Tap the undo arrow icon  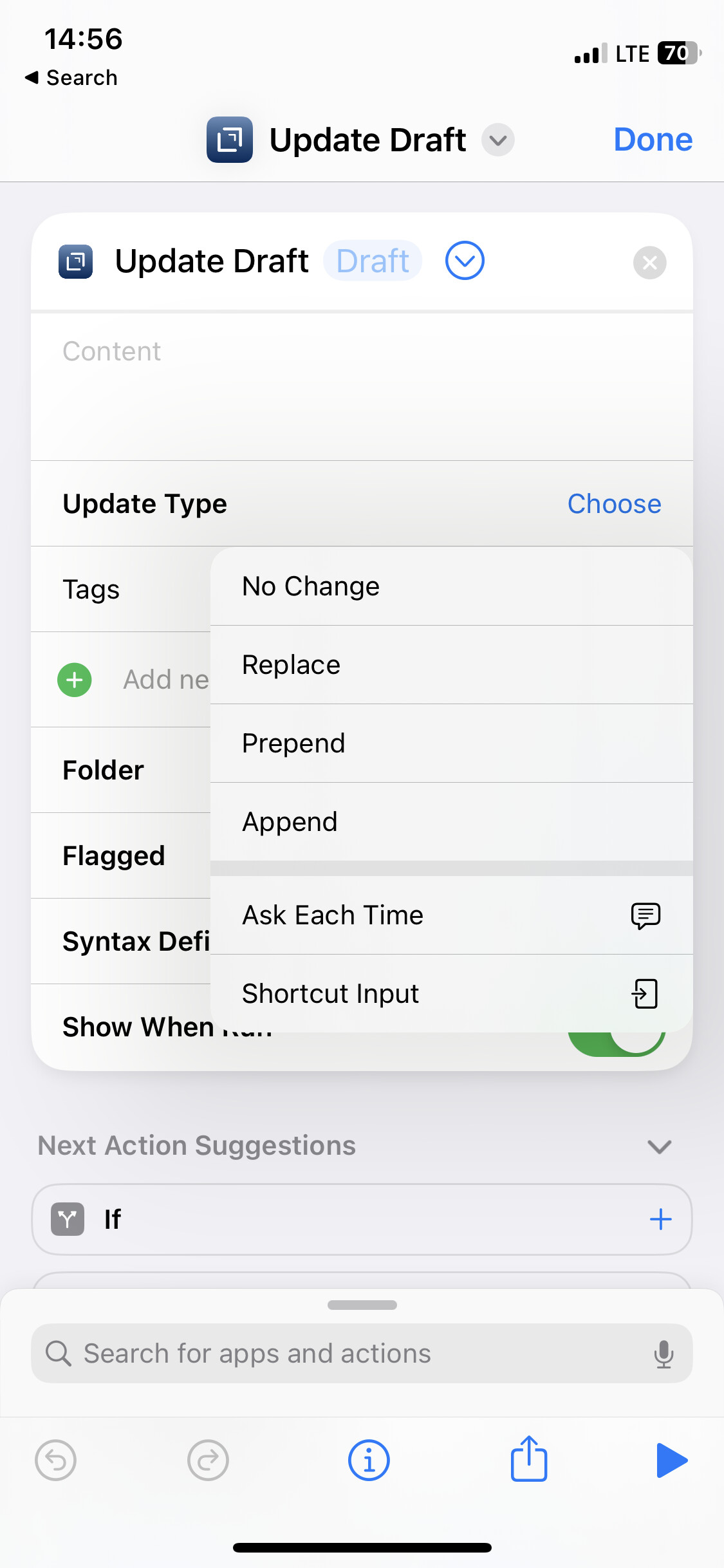[56, 1460]
